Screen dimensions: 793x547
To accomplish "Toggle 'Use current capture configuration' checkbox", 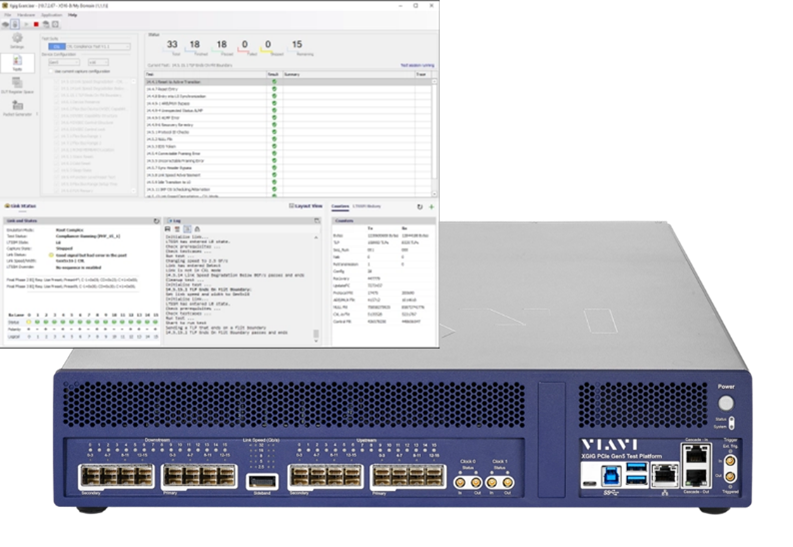I will [x=51, y=71].
